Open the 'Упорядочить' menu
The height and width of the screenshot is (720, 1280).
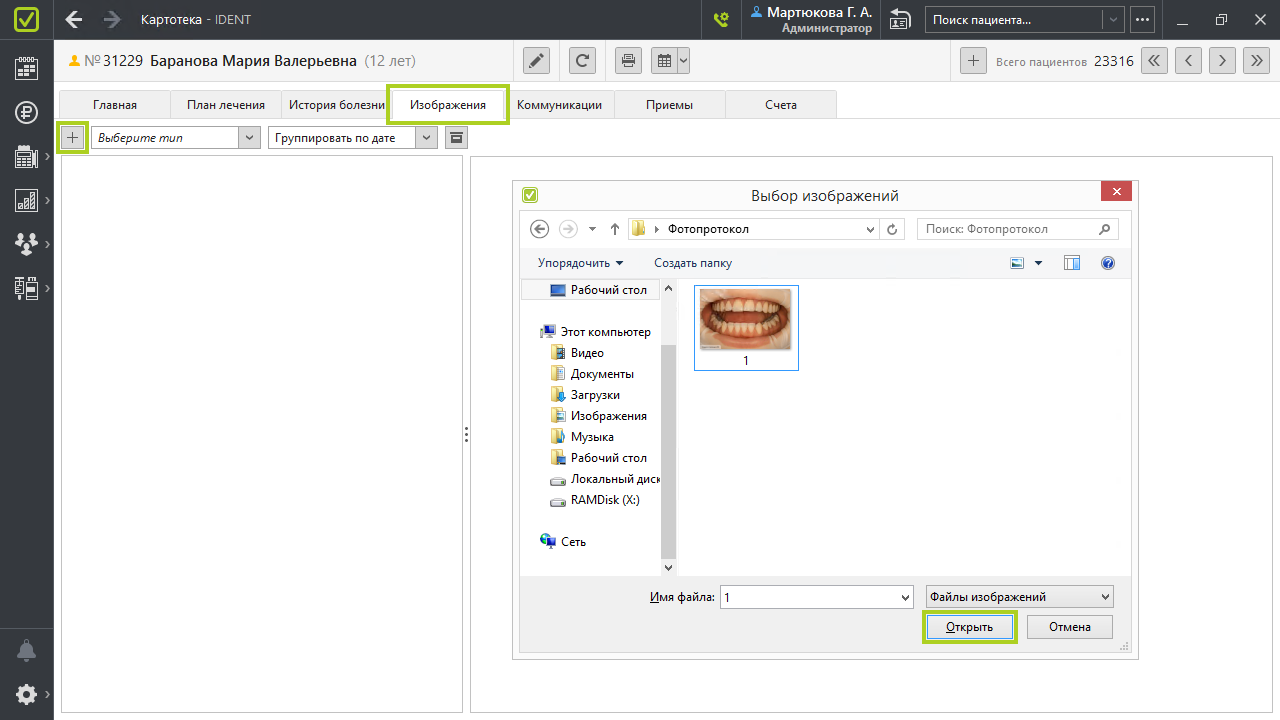580,263
